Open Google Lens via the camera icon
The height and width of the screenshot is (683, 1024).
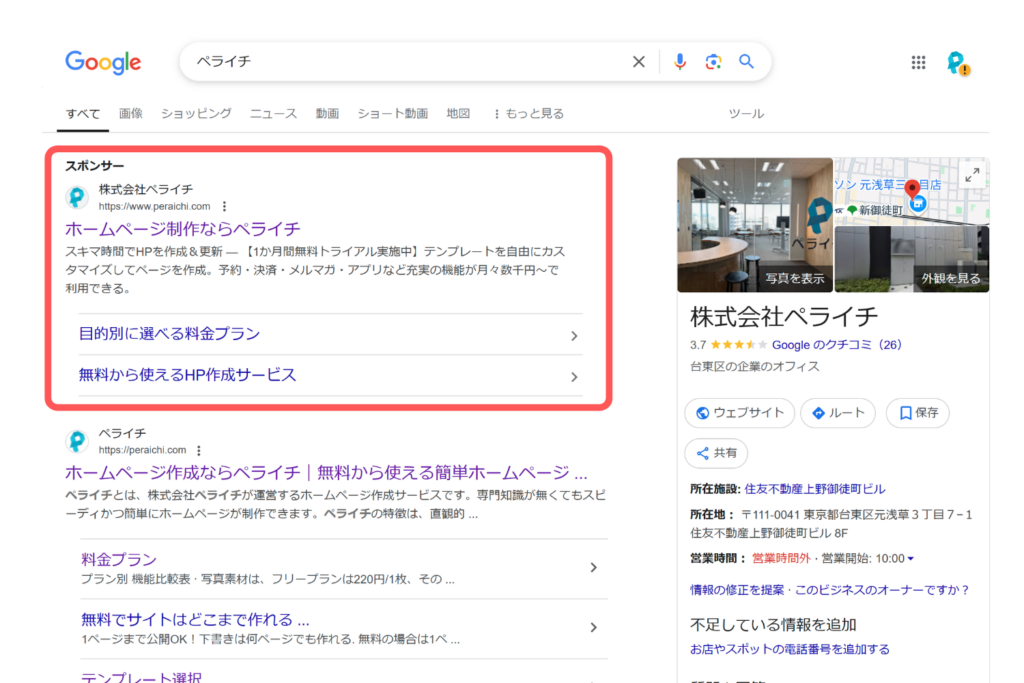[x=713, y=62]
